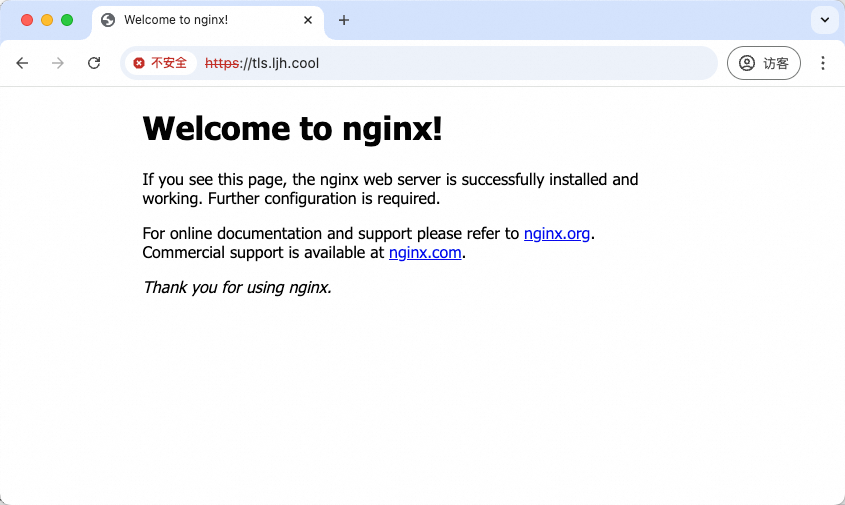Image resolution: width=845 pixels, height=505 pixels.
Task: Expand the tab search dropdown arrow
Action: point(825,20)
